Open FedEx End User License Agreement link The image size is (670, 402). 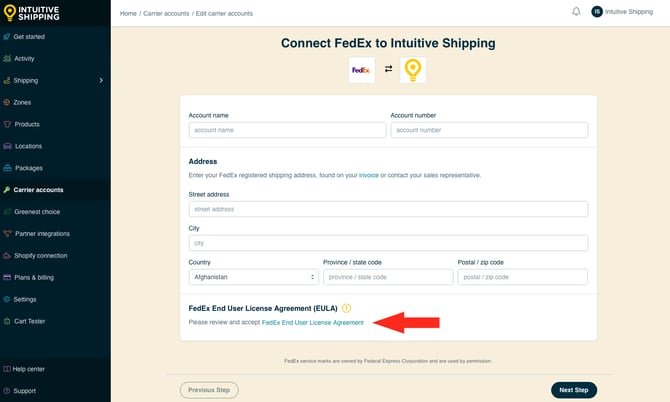[x=312, y=323]
